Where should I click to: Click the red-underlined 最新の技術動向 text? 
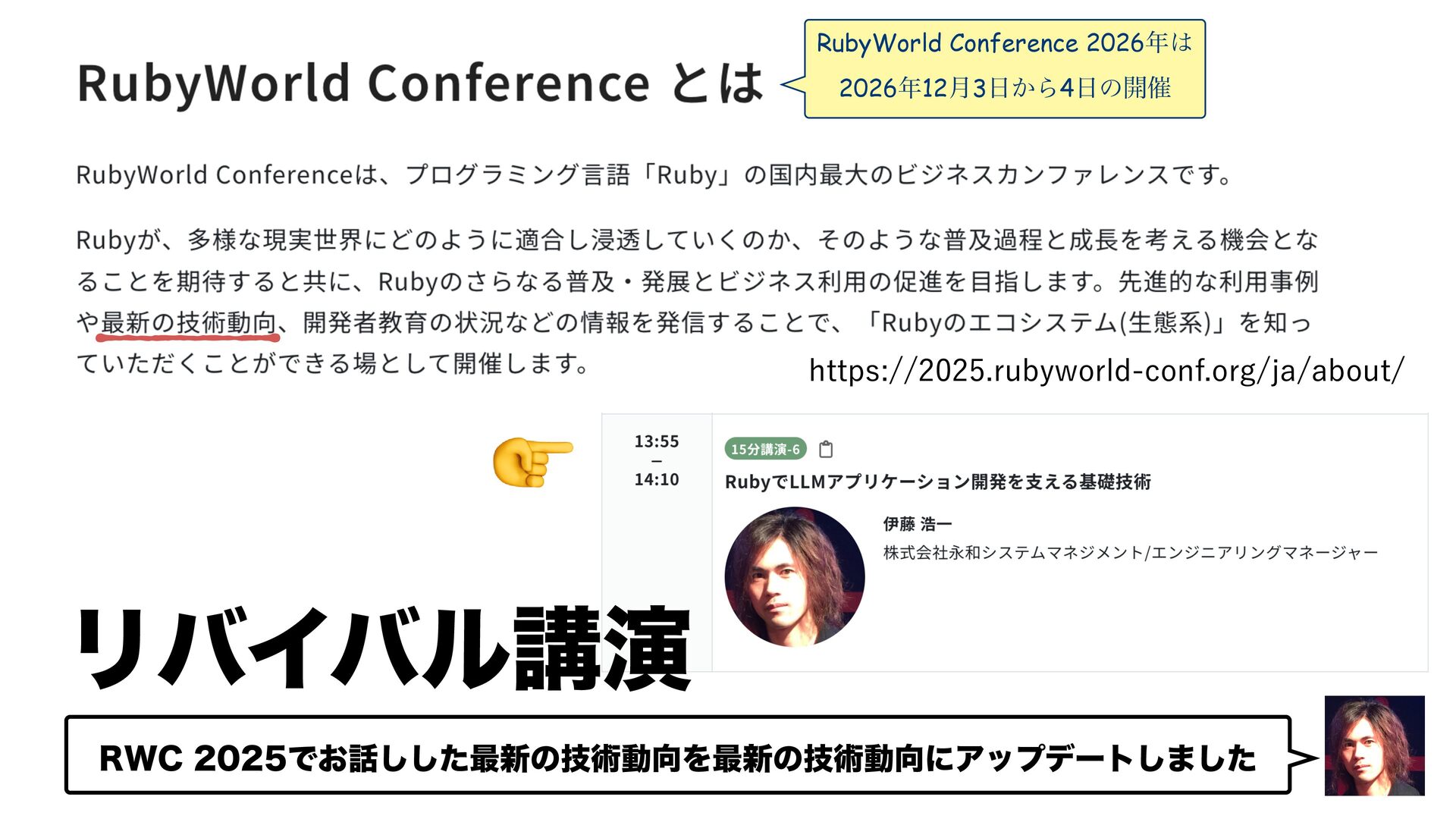(188, 323)
